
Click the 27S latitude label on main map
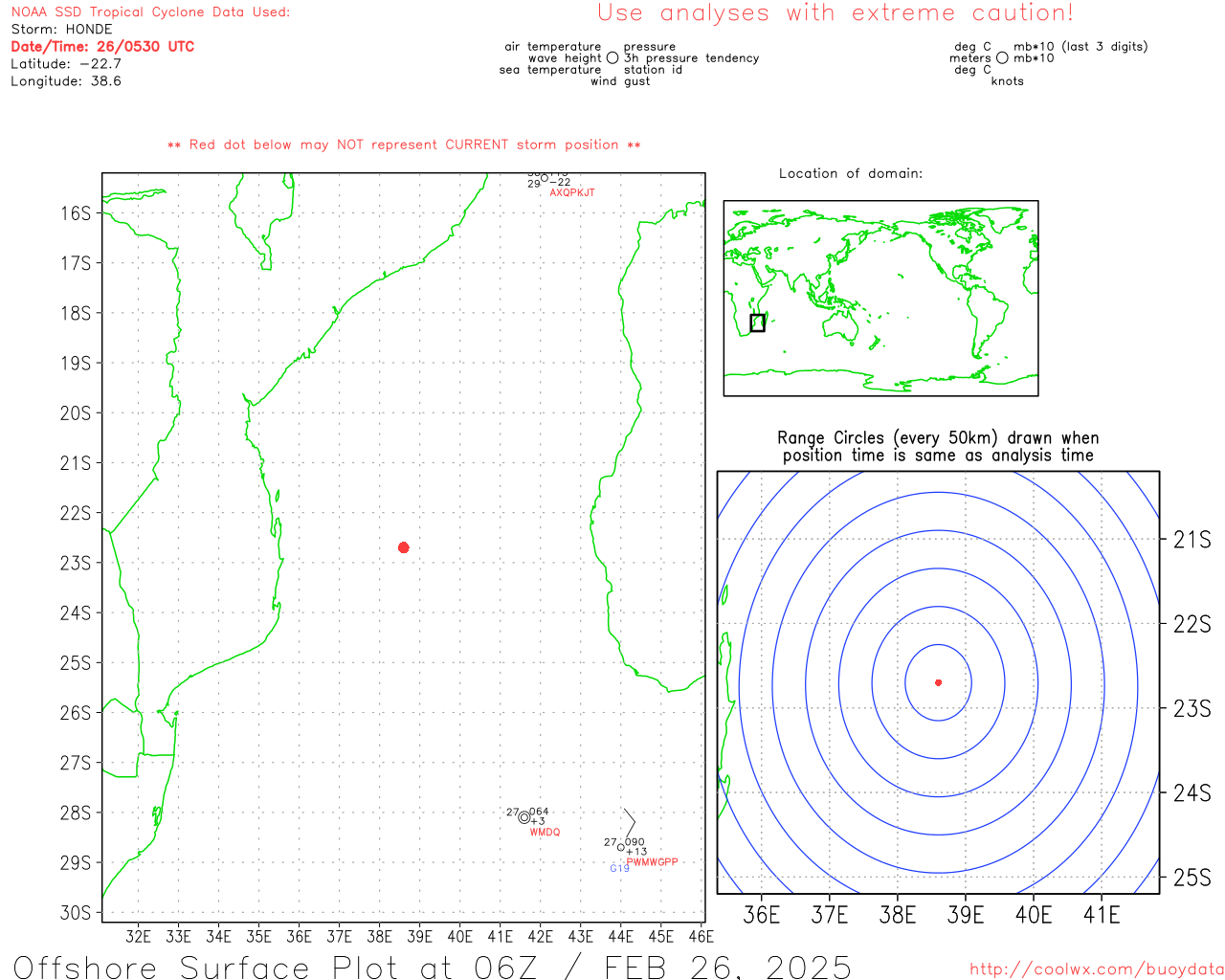[76, 764]
